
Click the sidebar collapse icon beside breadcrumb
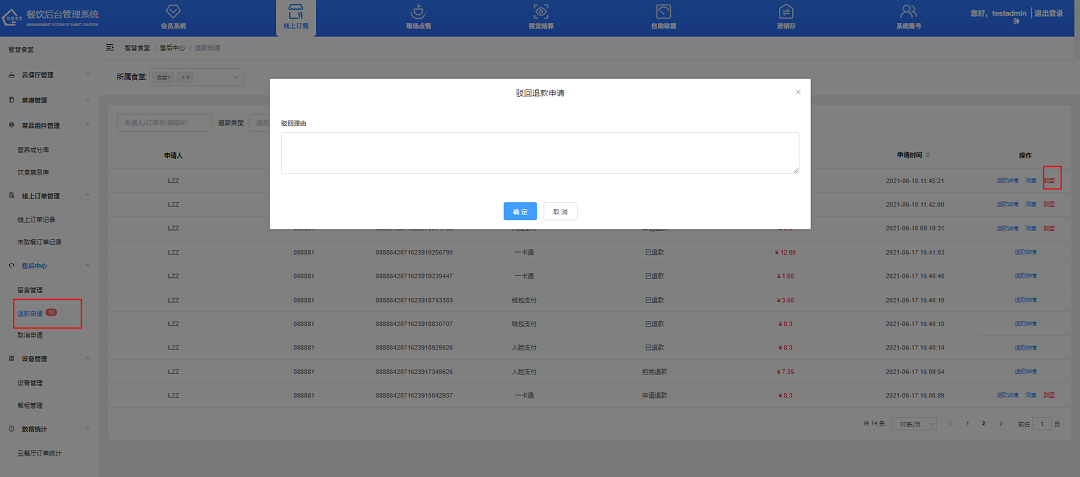110,48
